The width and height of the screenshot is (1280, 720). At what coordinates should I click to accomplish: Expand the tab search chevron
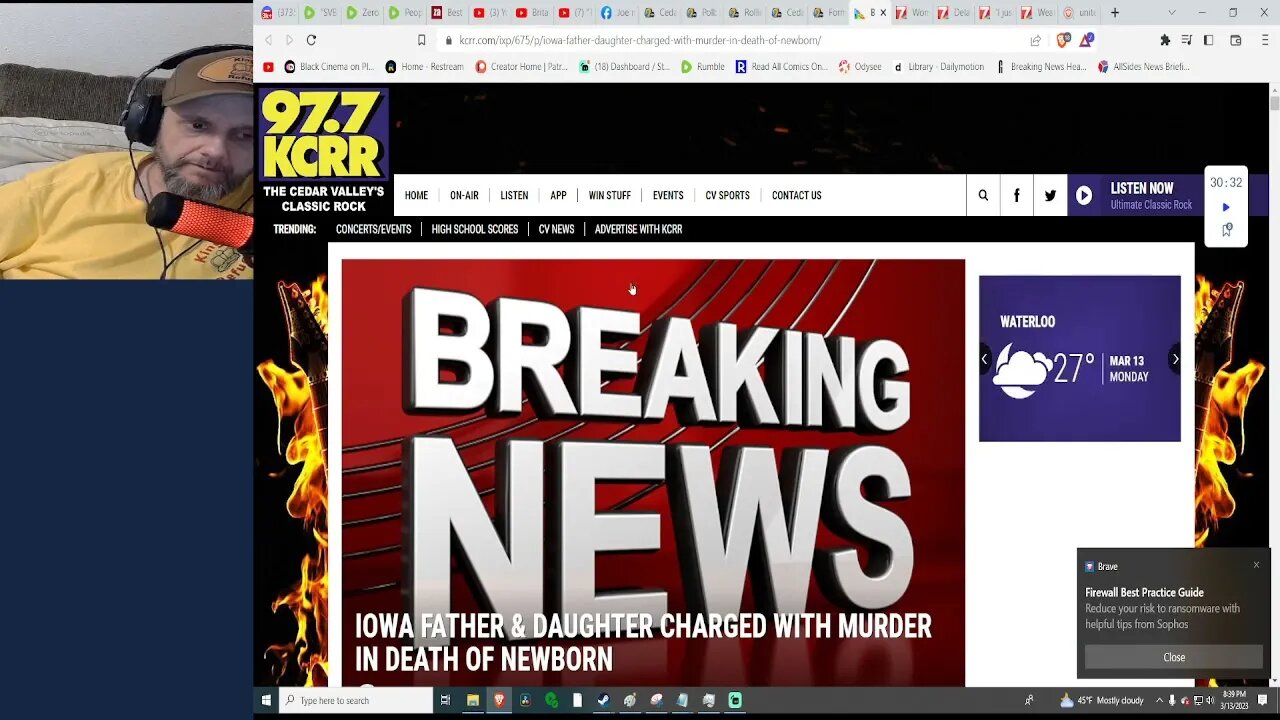pos(1172,13)
